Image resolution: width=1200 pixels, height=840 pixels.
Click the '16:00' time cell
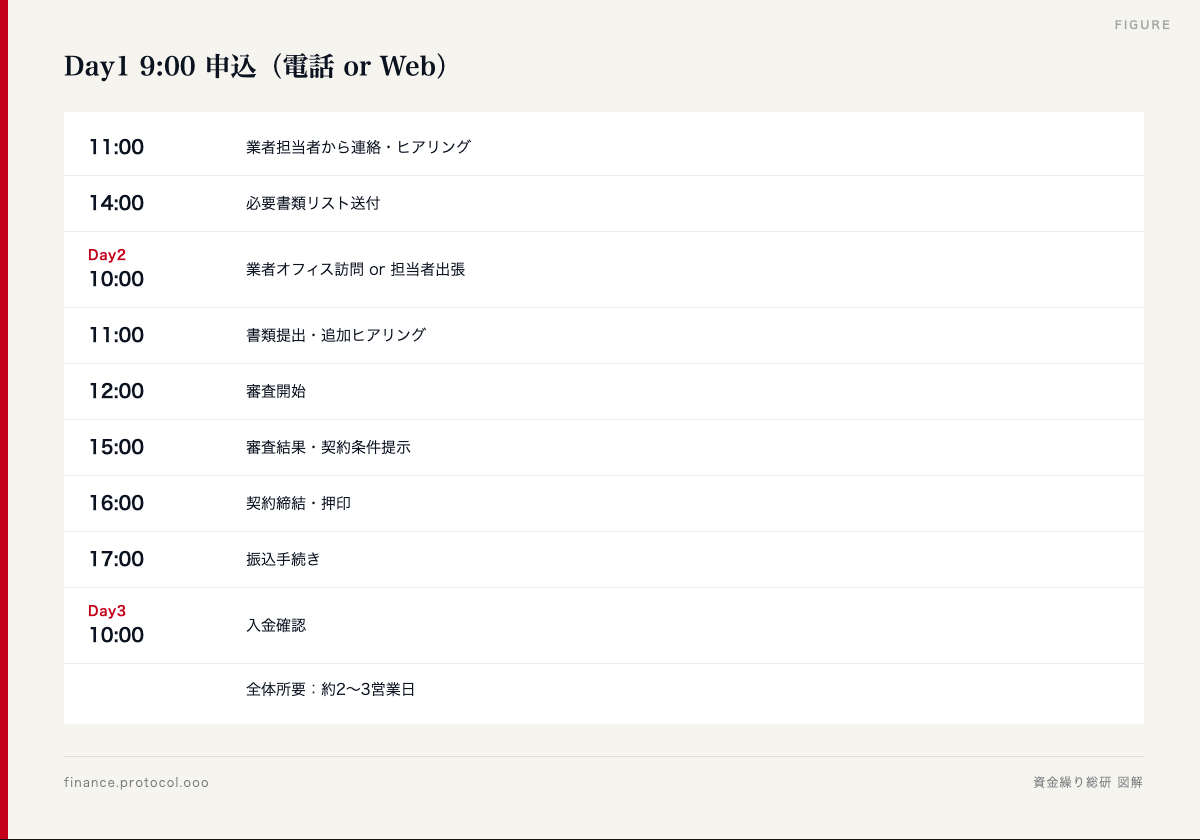pyautogui.click(x=116, y=503)
